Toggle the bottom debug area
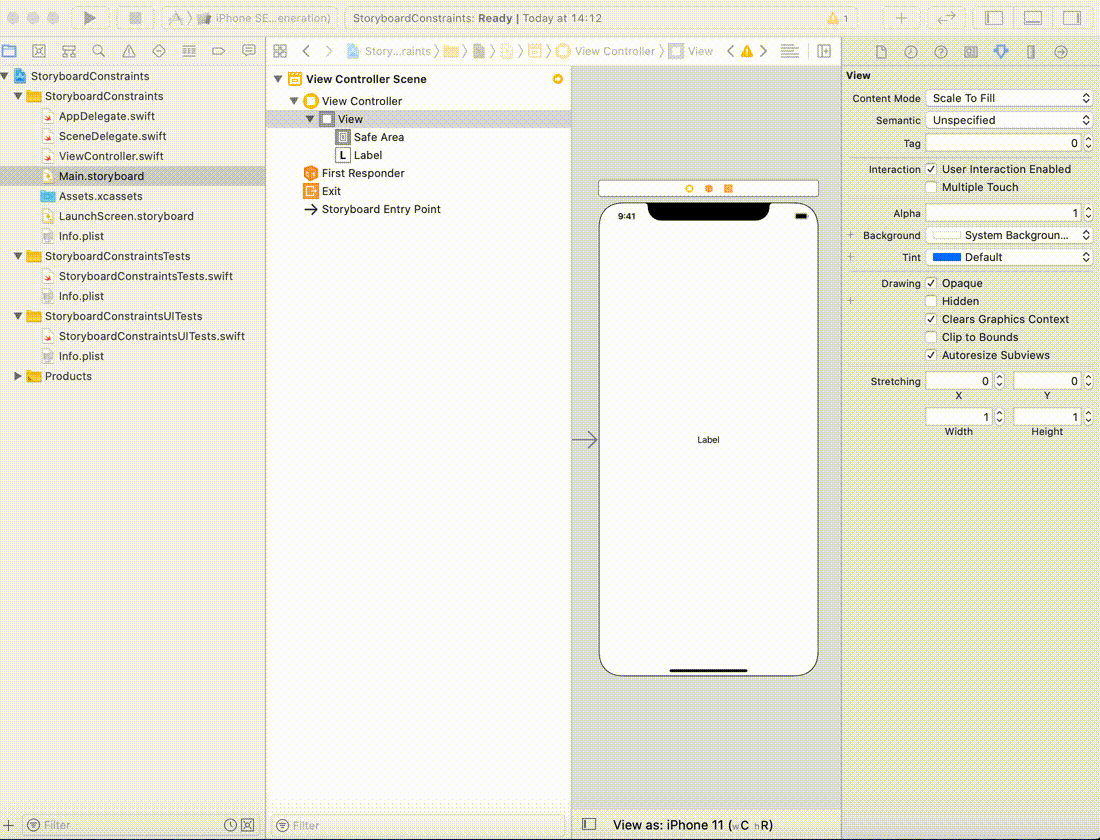This screenshot has height=840, width=1100. tap(1033, 18)
